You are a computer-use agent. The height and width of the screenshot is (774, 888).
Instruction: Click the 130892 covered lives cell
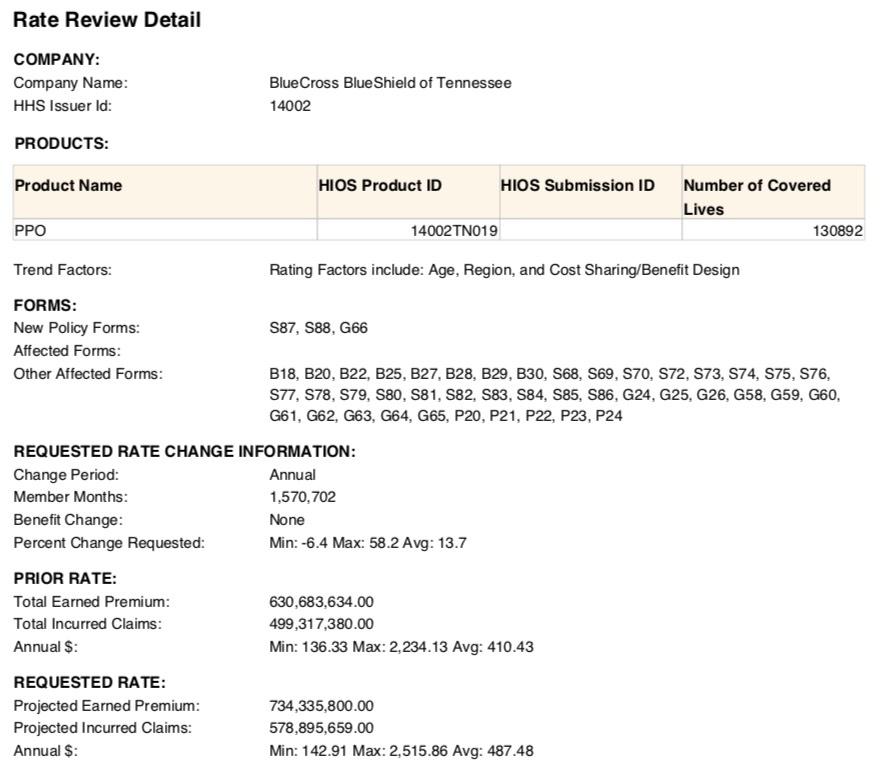point(838,231)
